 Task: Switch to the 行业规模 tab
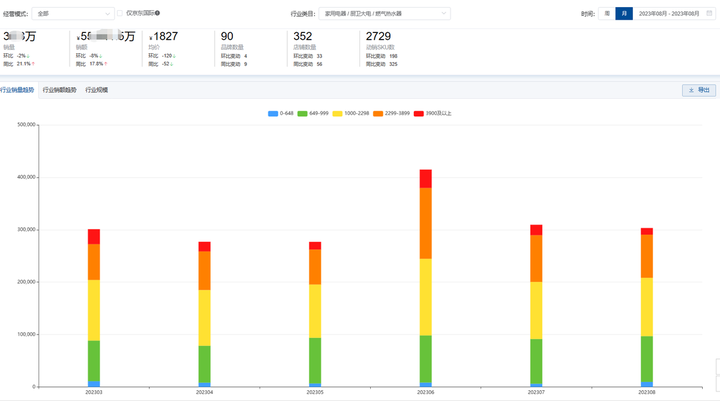(96, 90)
